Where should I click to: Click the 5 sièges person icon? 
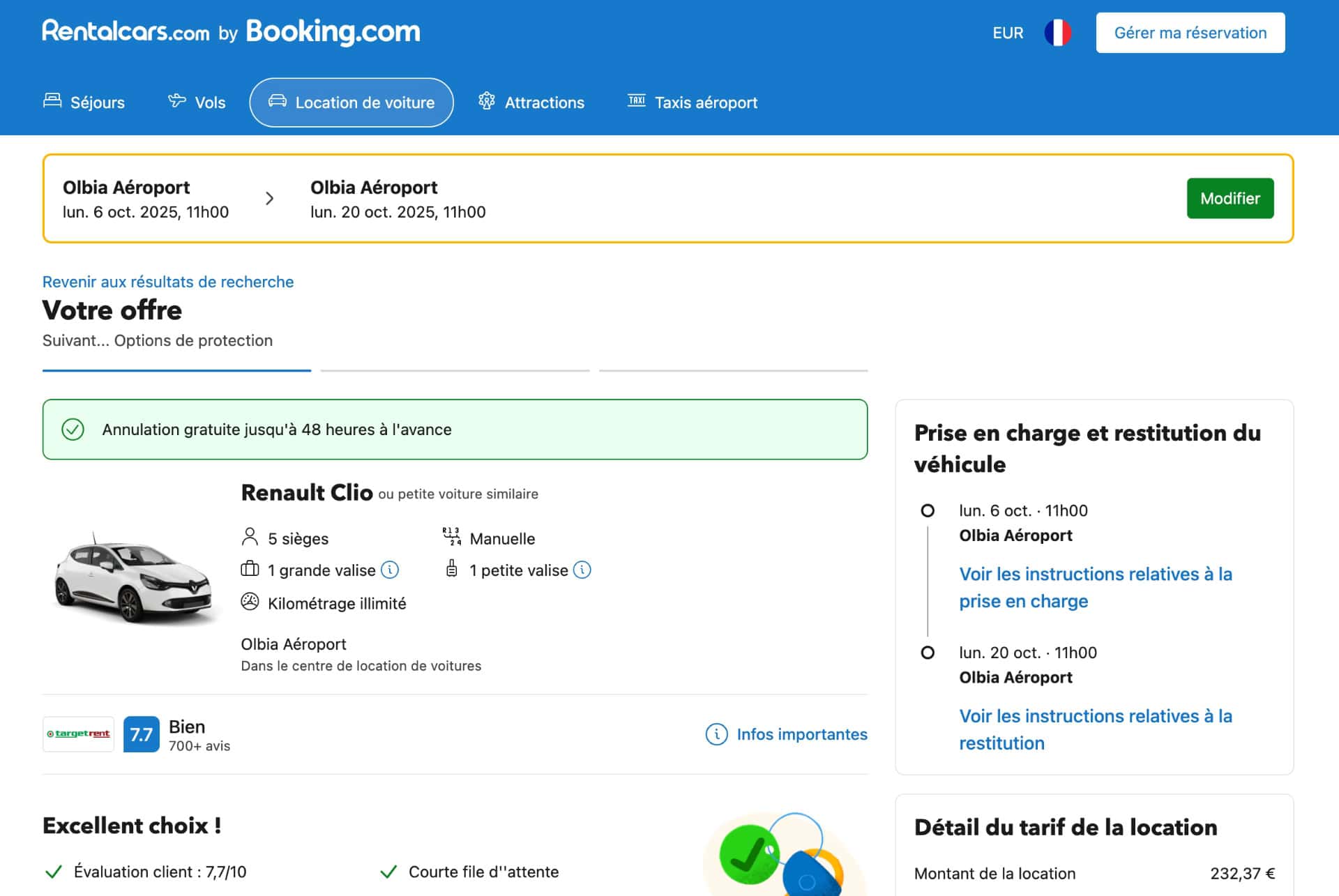[x=250, y=537]
